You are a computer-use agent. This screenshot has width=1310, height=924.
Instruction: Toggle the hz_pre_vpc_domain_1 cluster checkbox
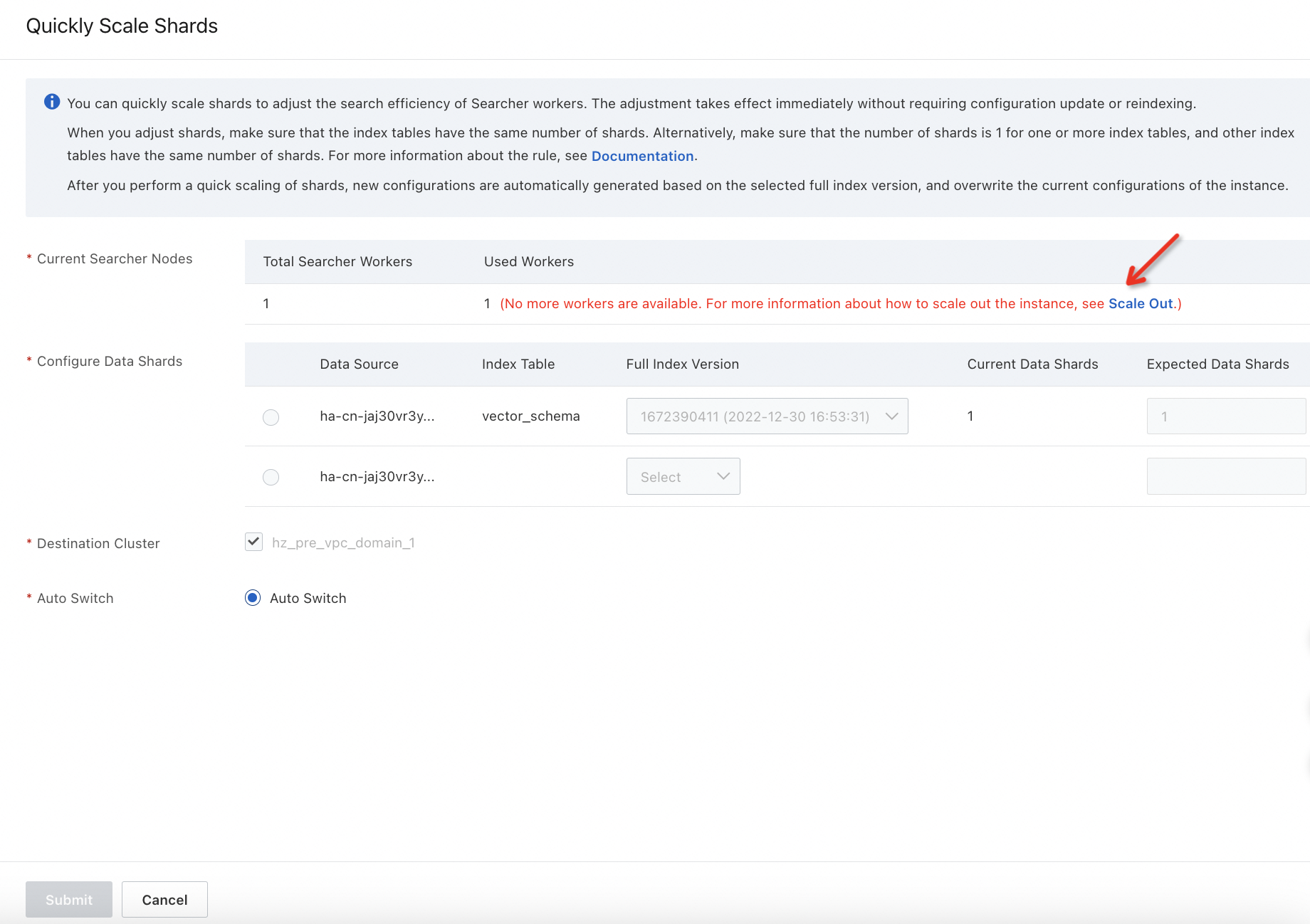click(x=254, y=542)
